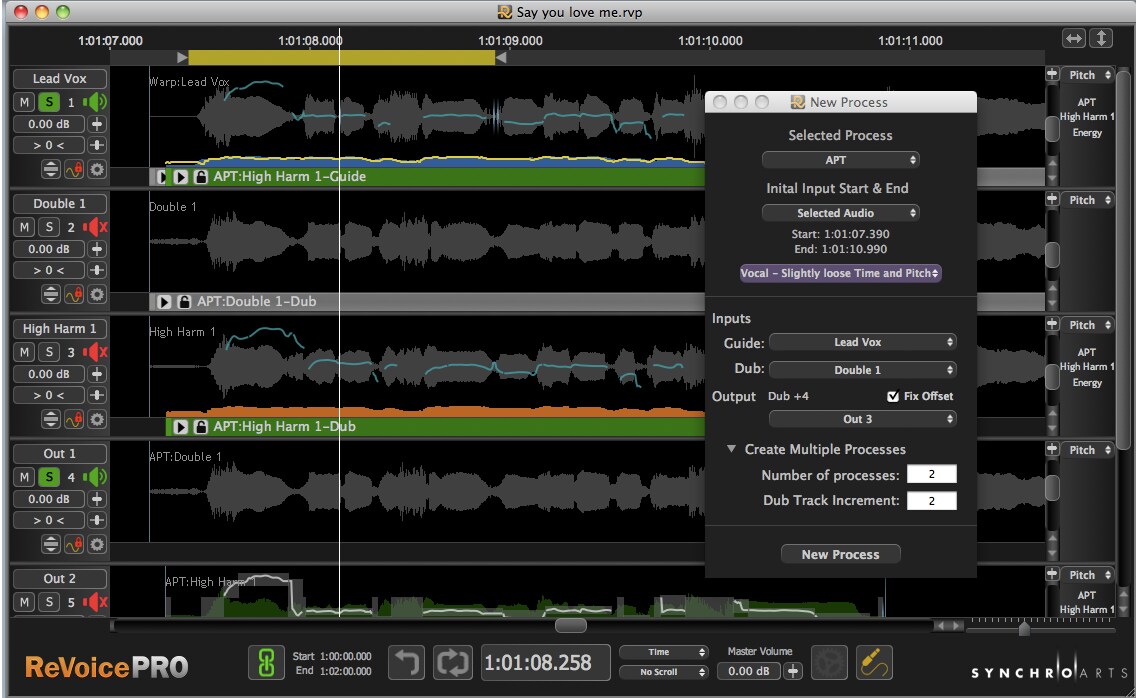Solo the Double 1 track
Viewport: 1136px width, 698px height.
tap(49, 227)
